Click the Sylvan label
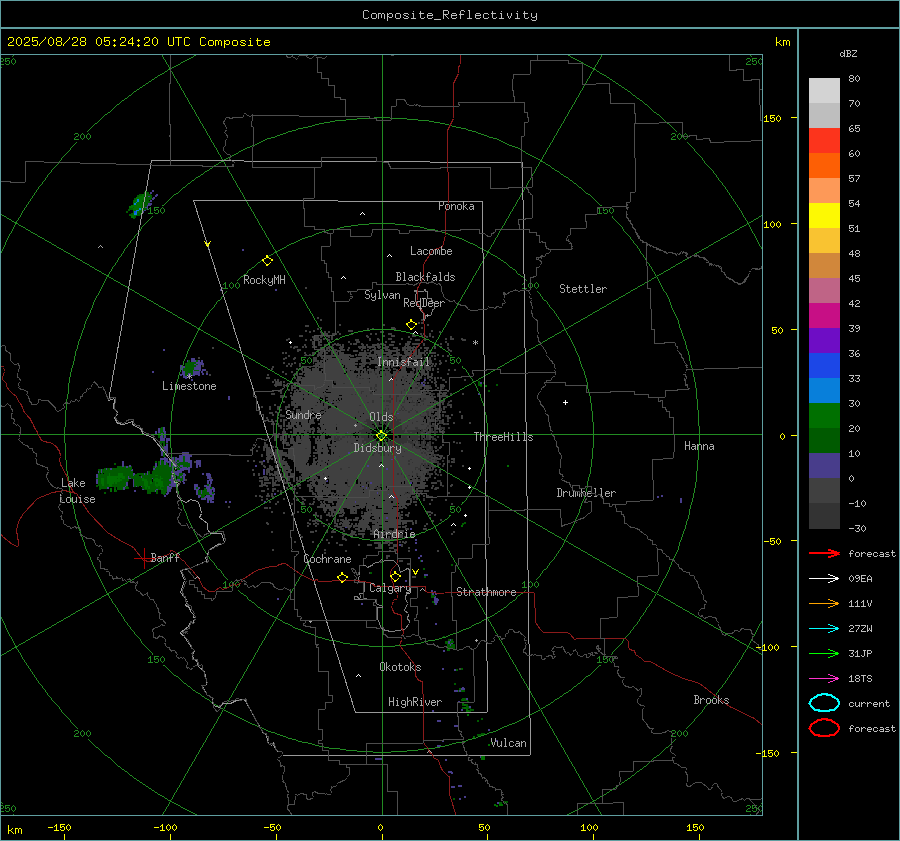Image resolution: width=900 pixels, height=841 pixels. point(382,295)
